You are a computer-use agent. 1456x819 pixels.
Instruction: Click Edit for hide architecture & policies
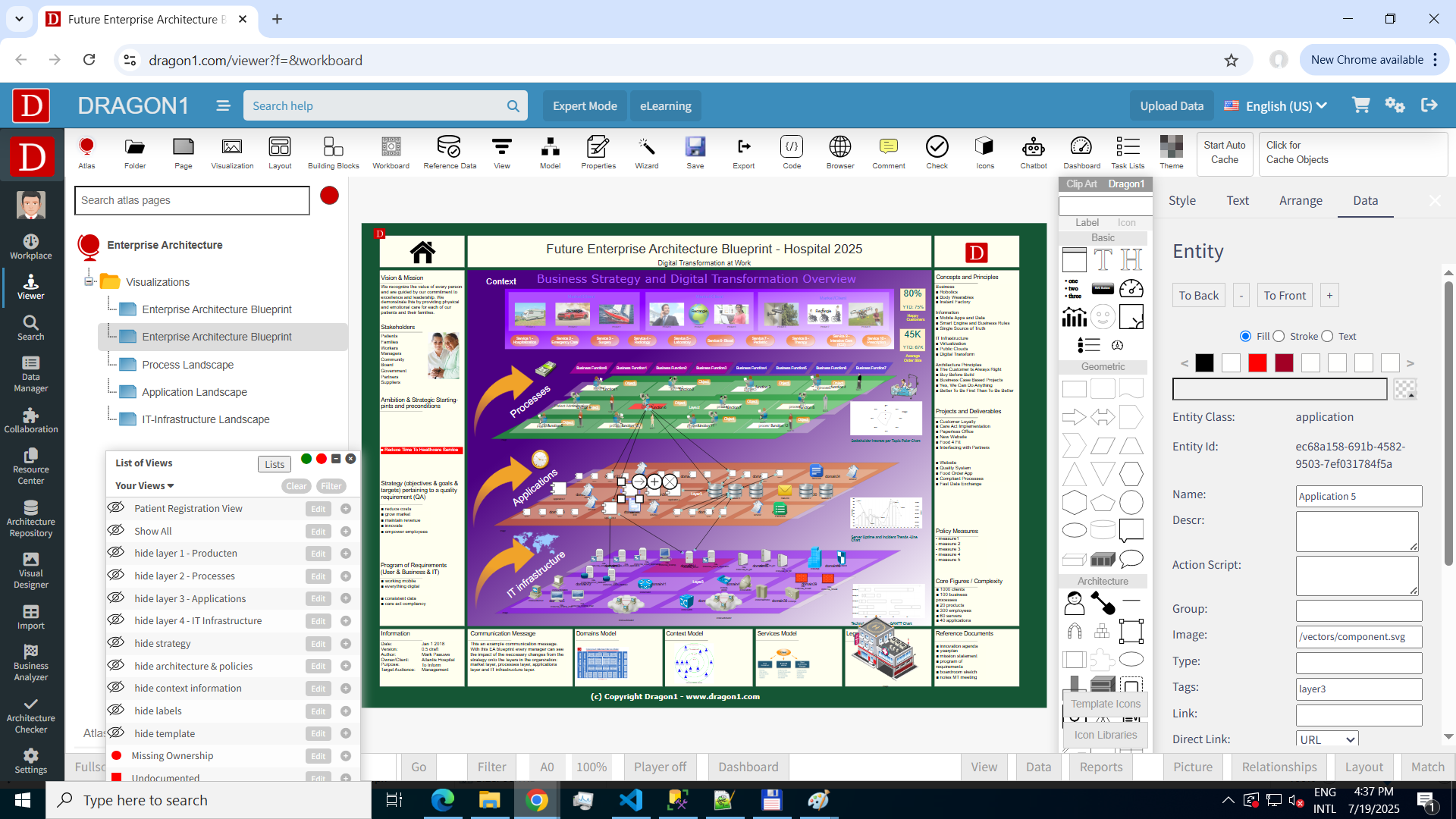(x=318, y=666)
